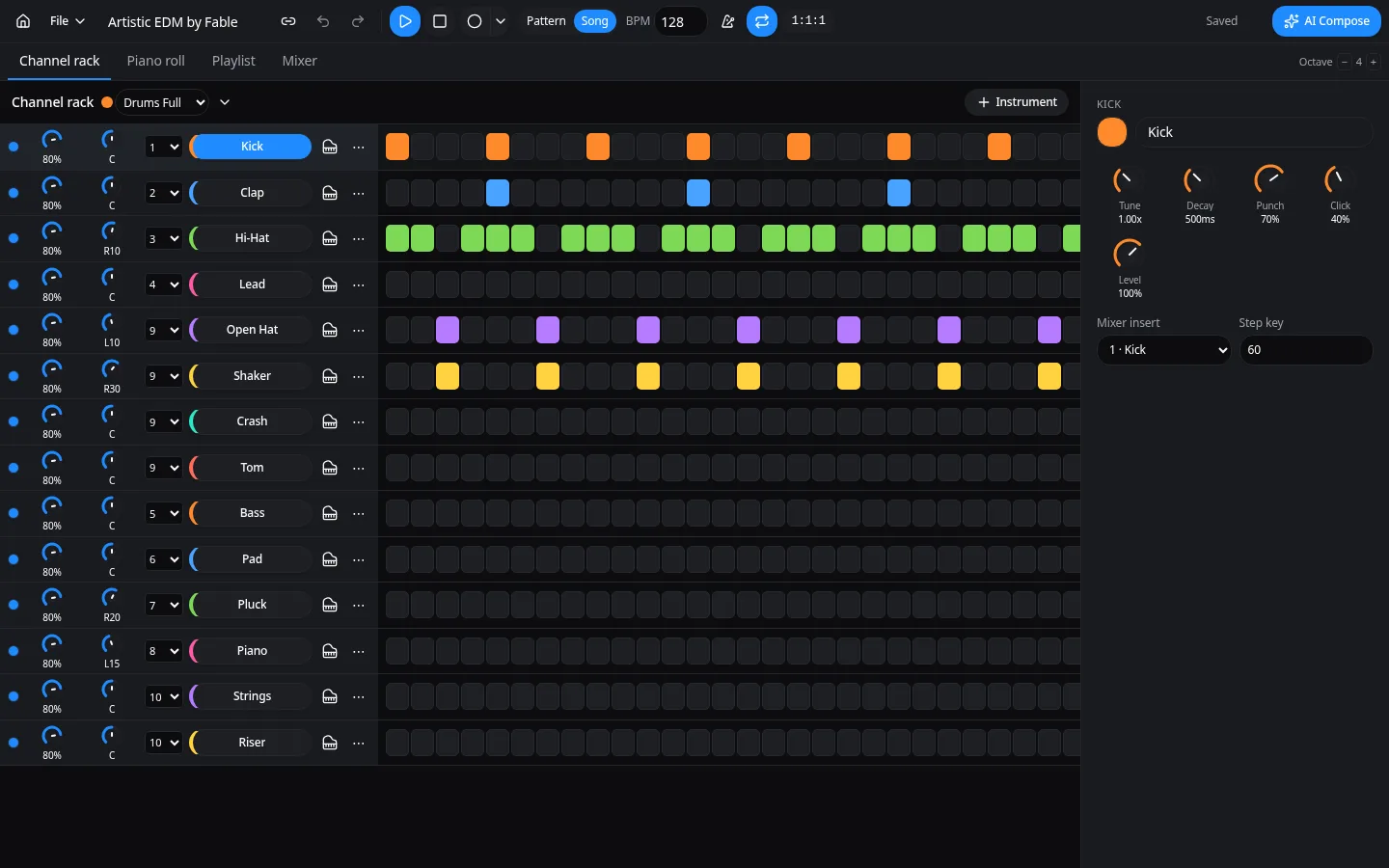The width and height of the screenshot is (1389, 868).
Task: Open piano roll icon for Strings channel
Action: pyautogui.click(x=330, y=696)
